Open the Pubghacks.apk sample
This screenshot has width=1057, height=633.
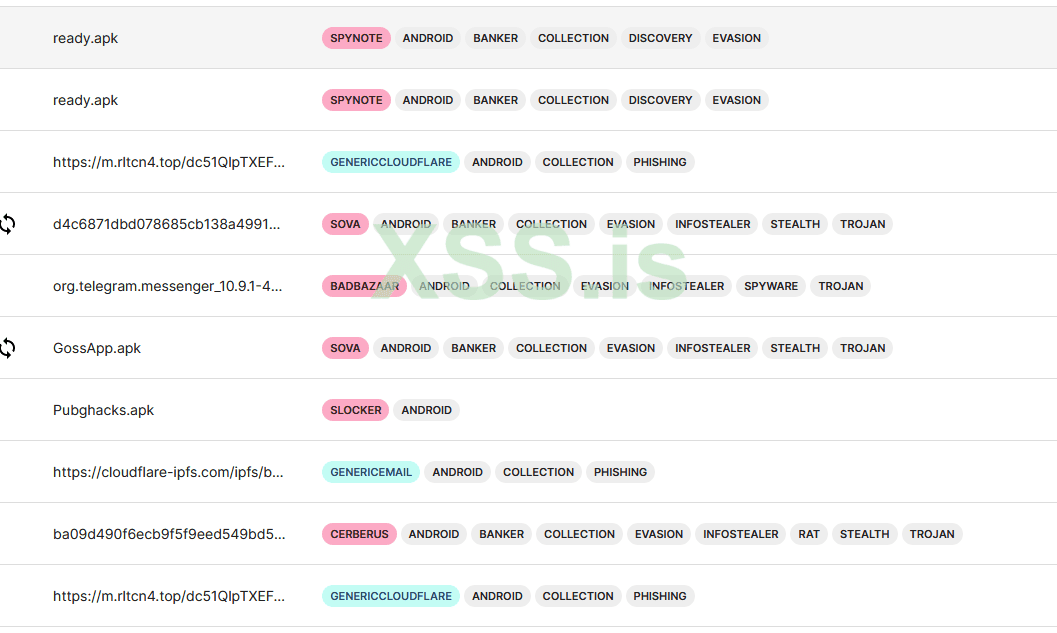(103, 410)
